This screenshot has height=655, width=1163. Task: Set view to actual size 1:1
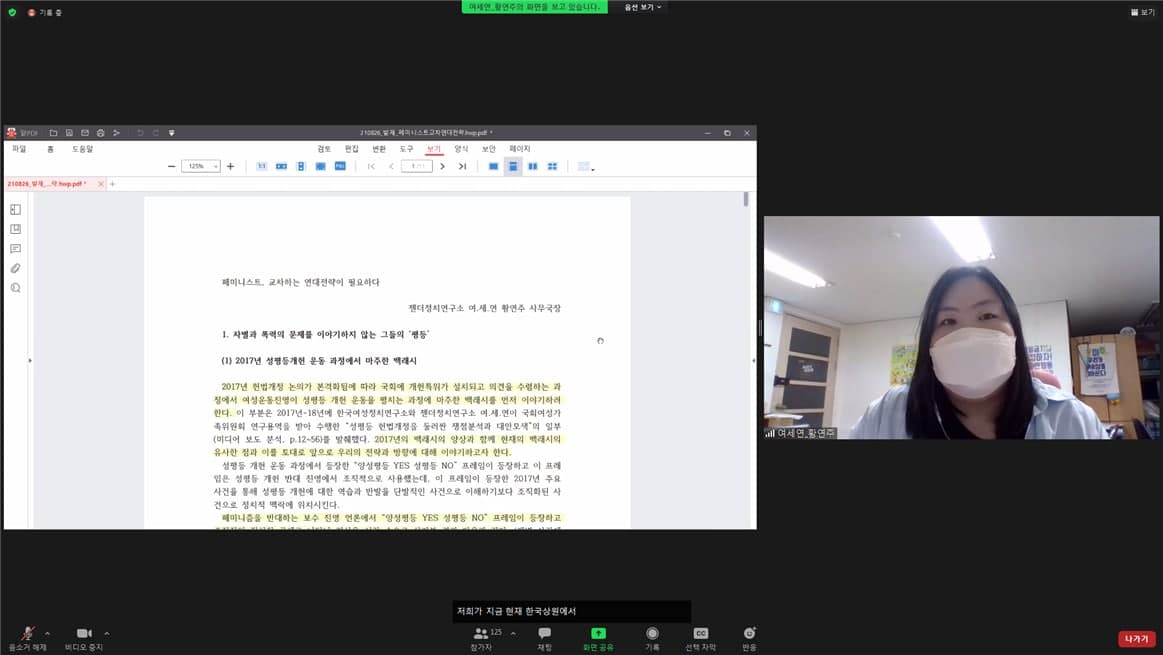coord(261,166)
